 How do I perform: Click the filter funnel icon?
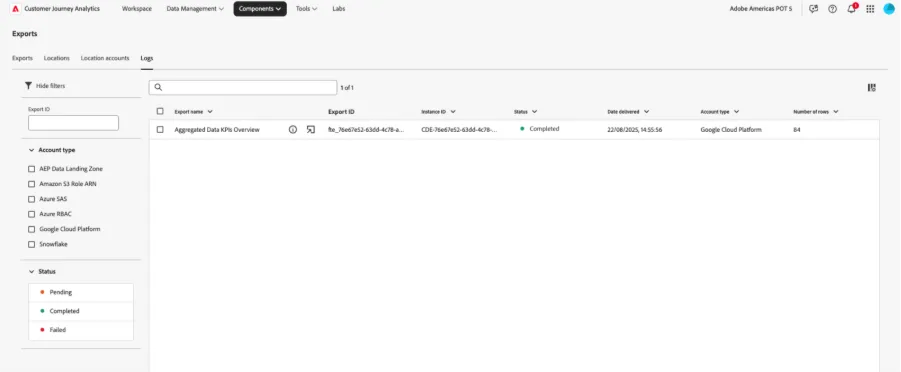28,86
